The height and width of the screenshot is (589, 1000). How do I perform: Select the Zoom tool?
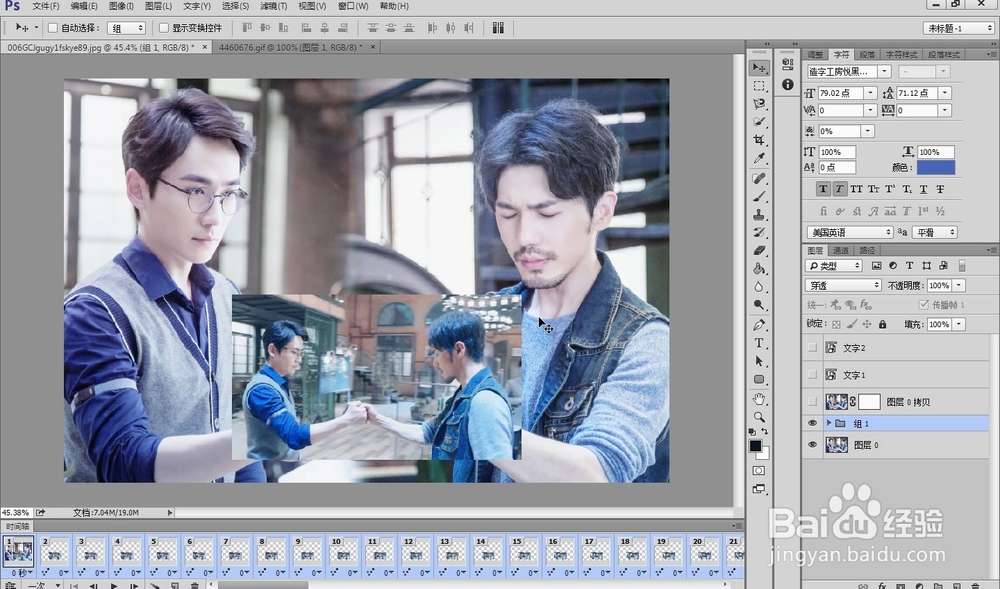coord(759,417)
